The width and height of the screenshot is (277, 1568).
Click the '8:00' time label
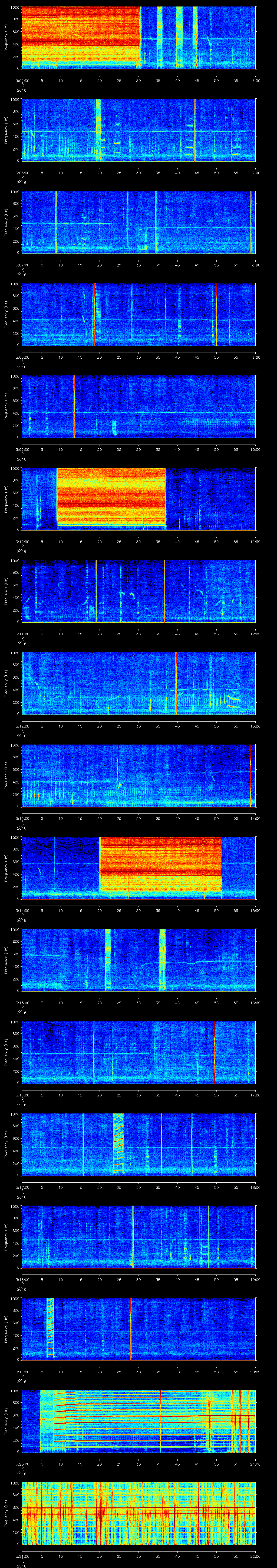coord(256,265)
